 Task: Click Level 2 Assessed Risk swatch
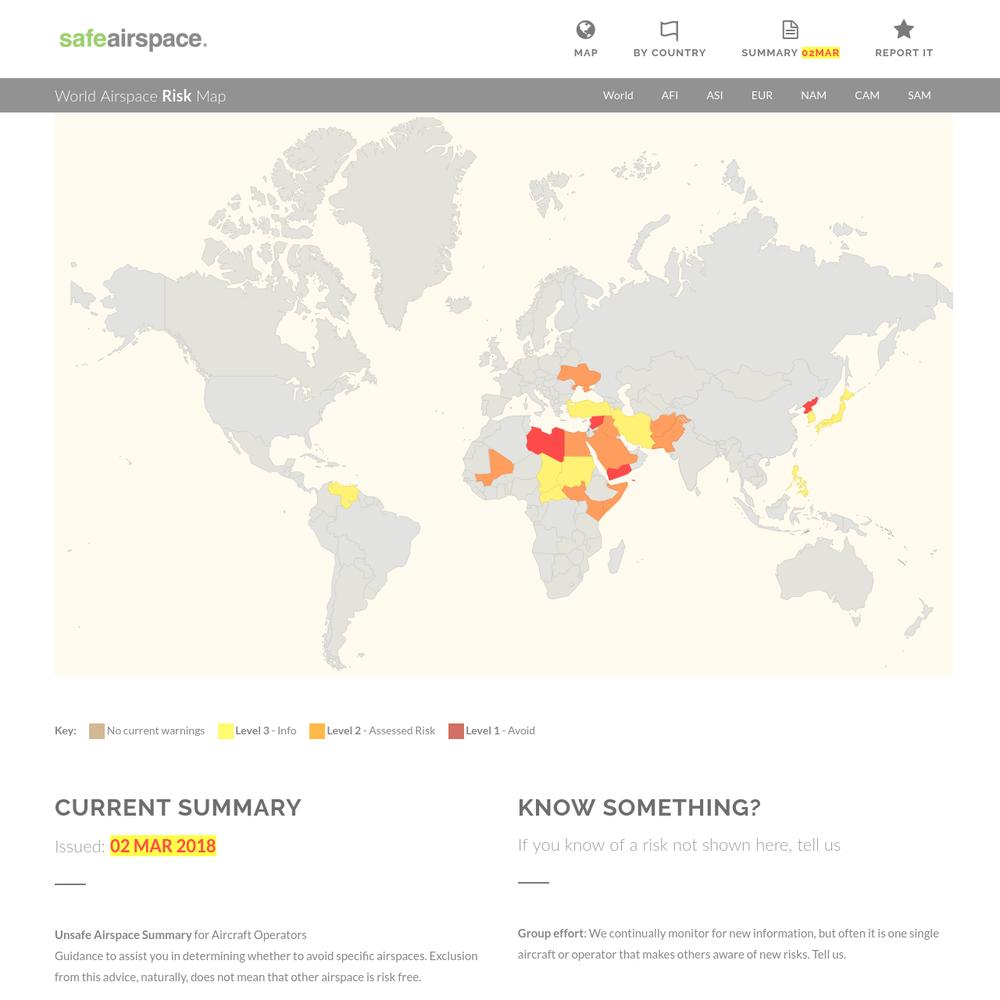tap(317, 731)
